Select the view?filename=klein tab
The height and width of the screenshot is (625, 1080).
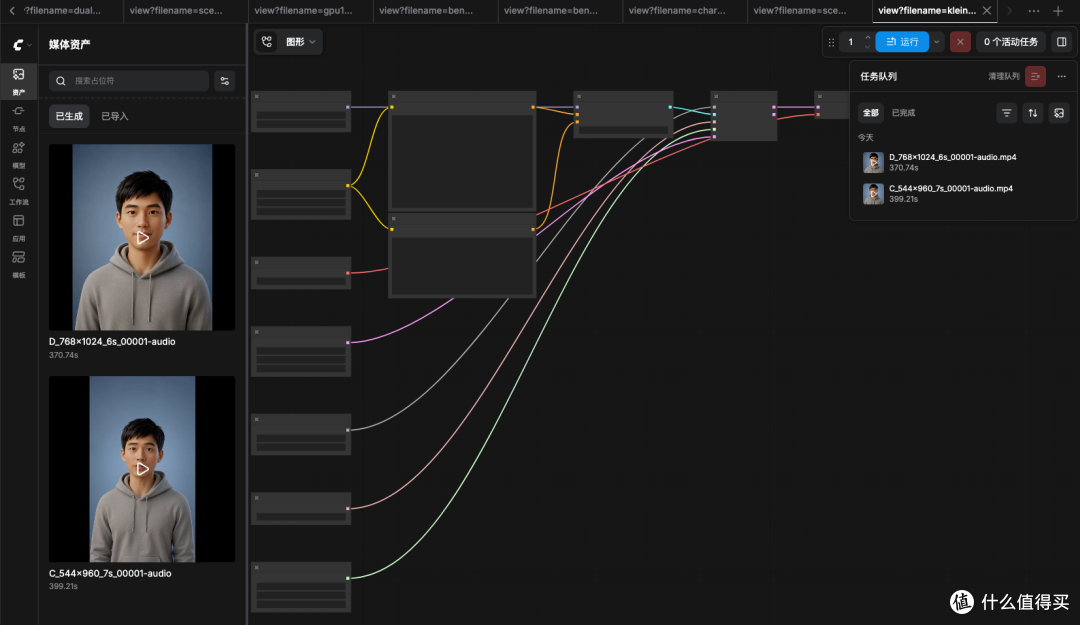926,10
